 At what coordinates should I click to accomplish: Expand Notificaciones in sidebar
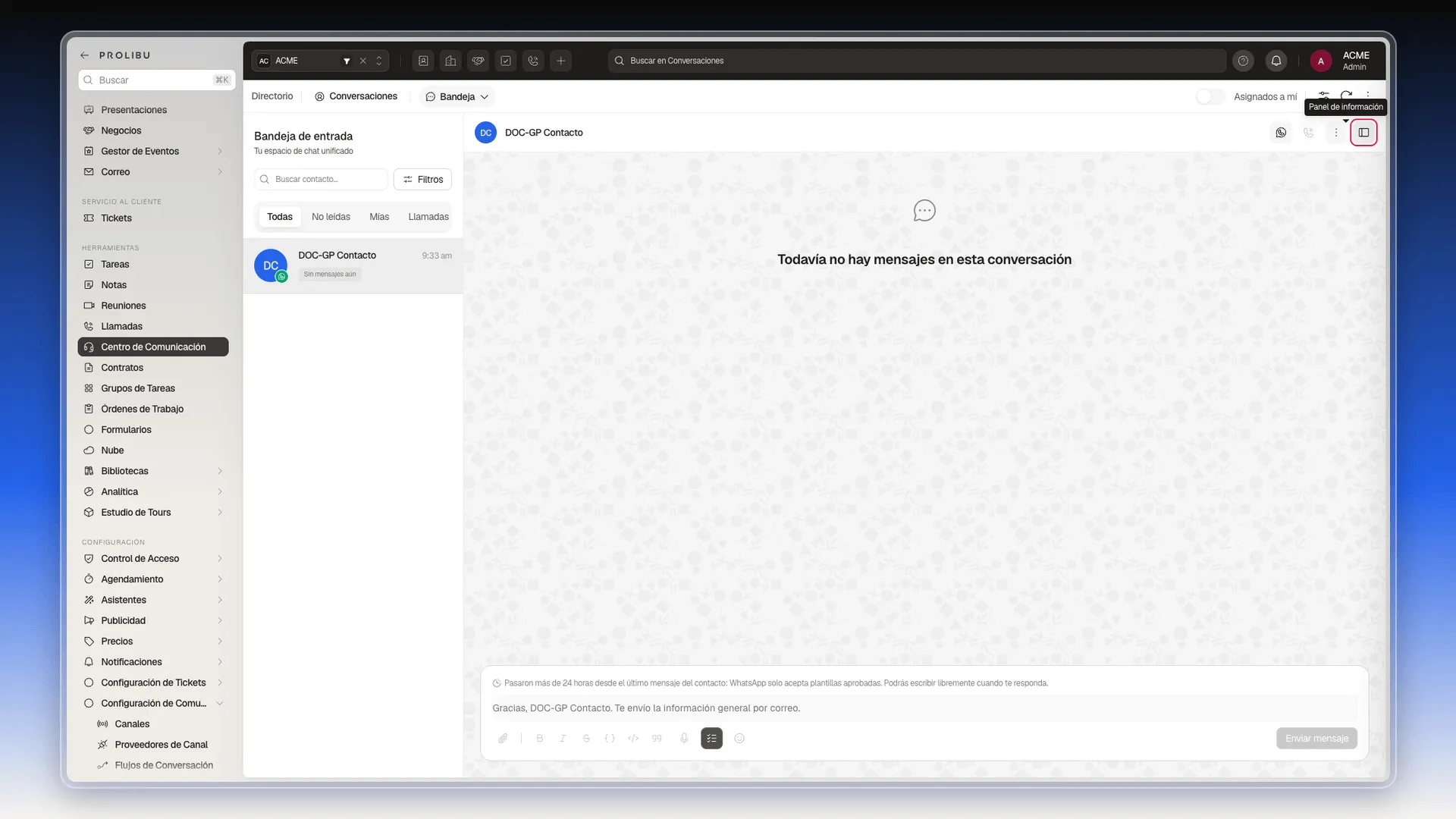(x=220, y=662)
